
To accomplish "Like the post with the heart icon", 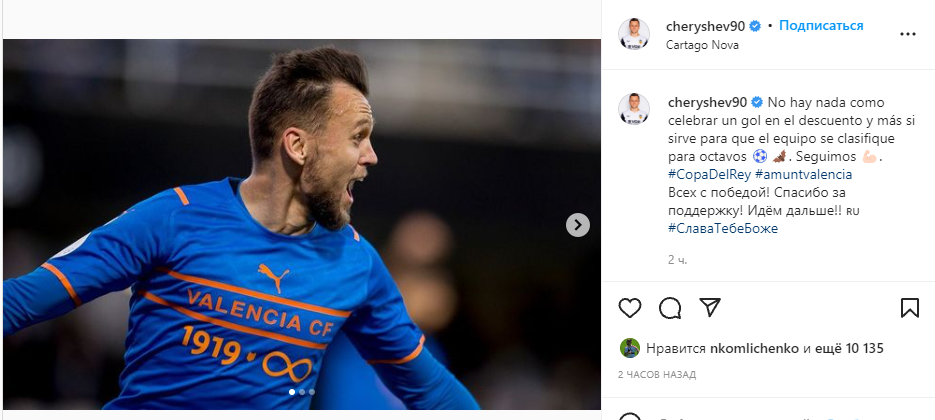I will click(x=630, y=307).
